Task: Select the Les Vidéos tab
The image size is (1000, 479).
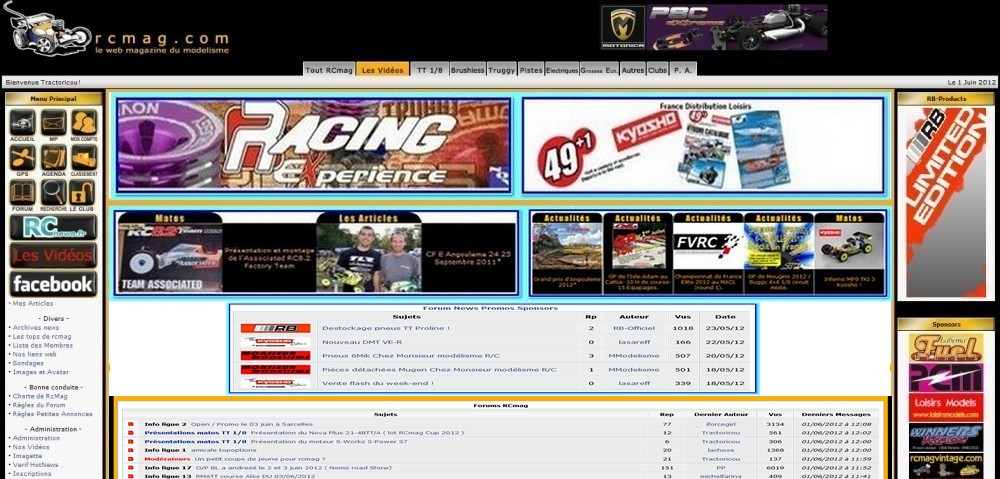Action: click(383, 70)
